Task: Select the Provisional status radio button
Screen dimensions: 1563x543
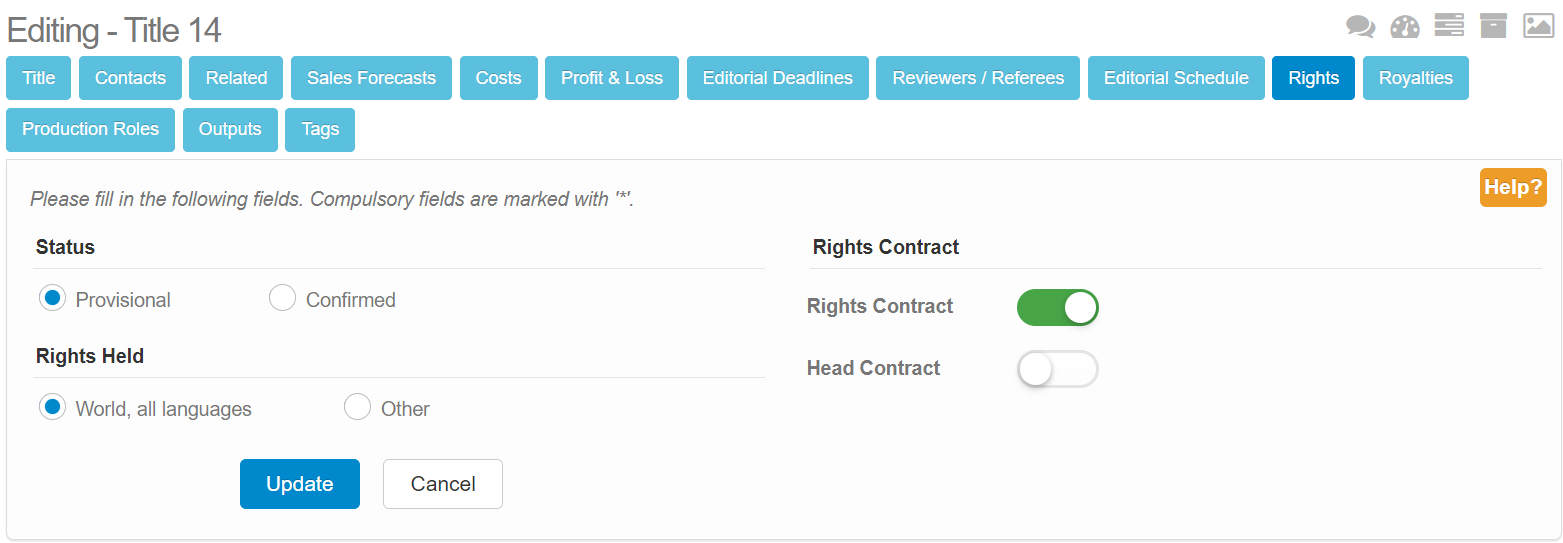Action: pos(53,298)
